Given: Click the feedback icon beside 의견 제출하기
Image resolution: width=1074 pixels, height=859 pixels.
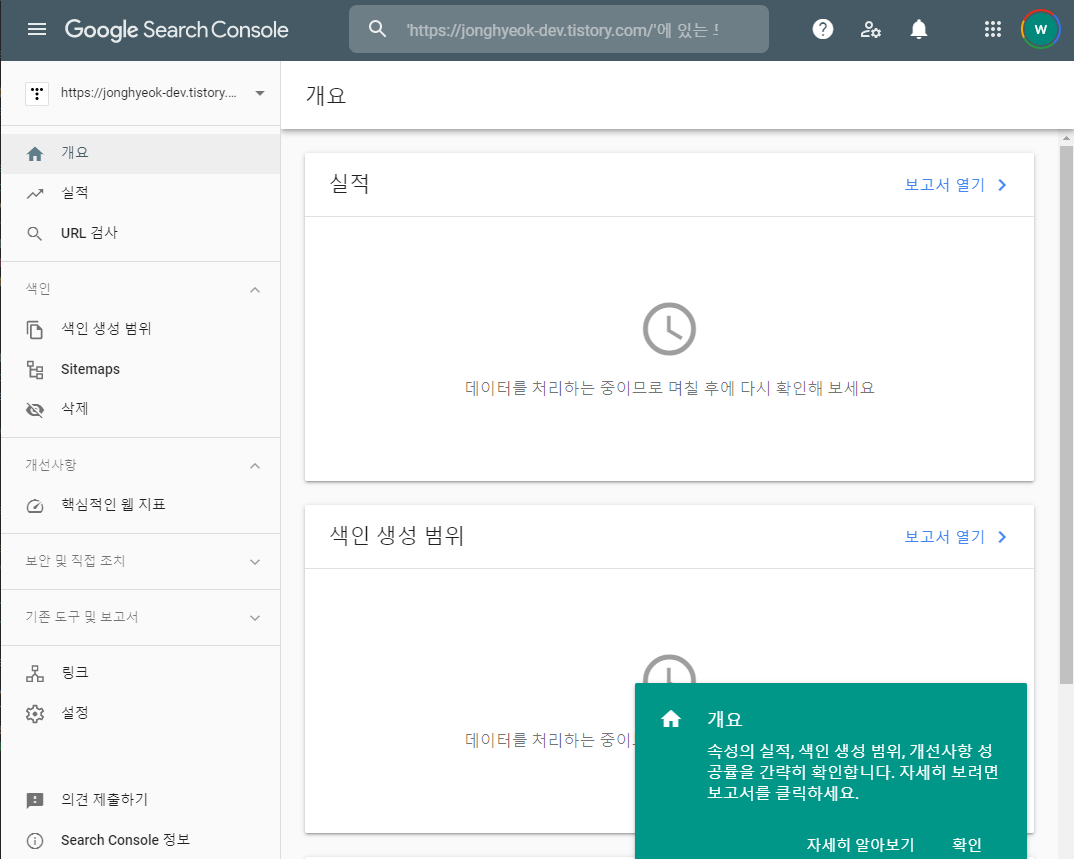Looking at the screenshot, I should pyautogui.click(x=35, y=800).
